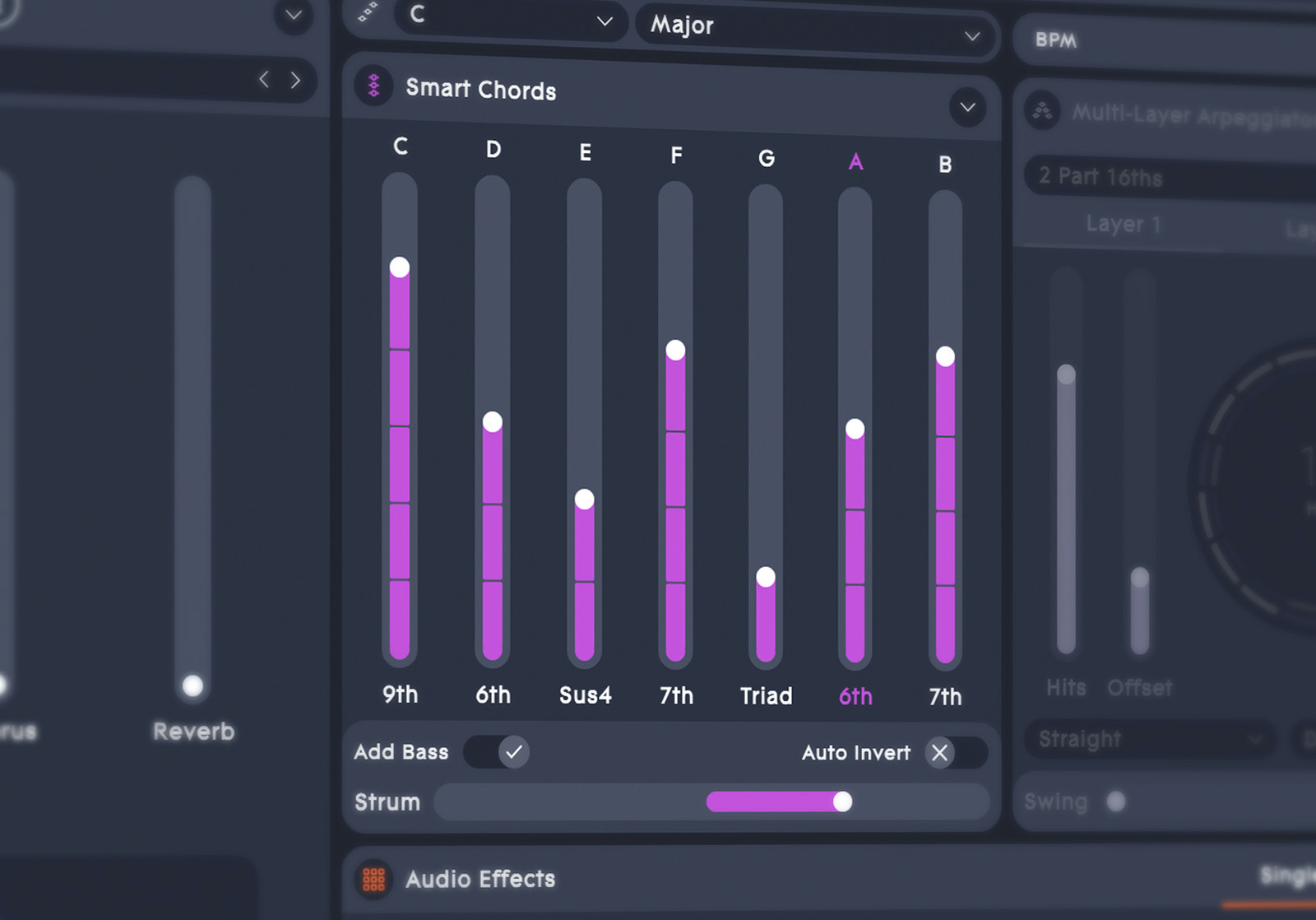The image size is (1316, 920).
Task: Click the highlighted A note label
Action: pyautogui.click(x=856, y=162)
